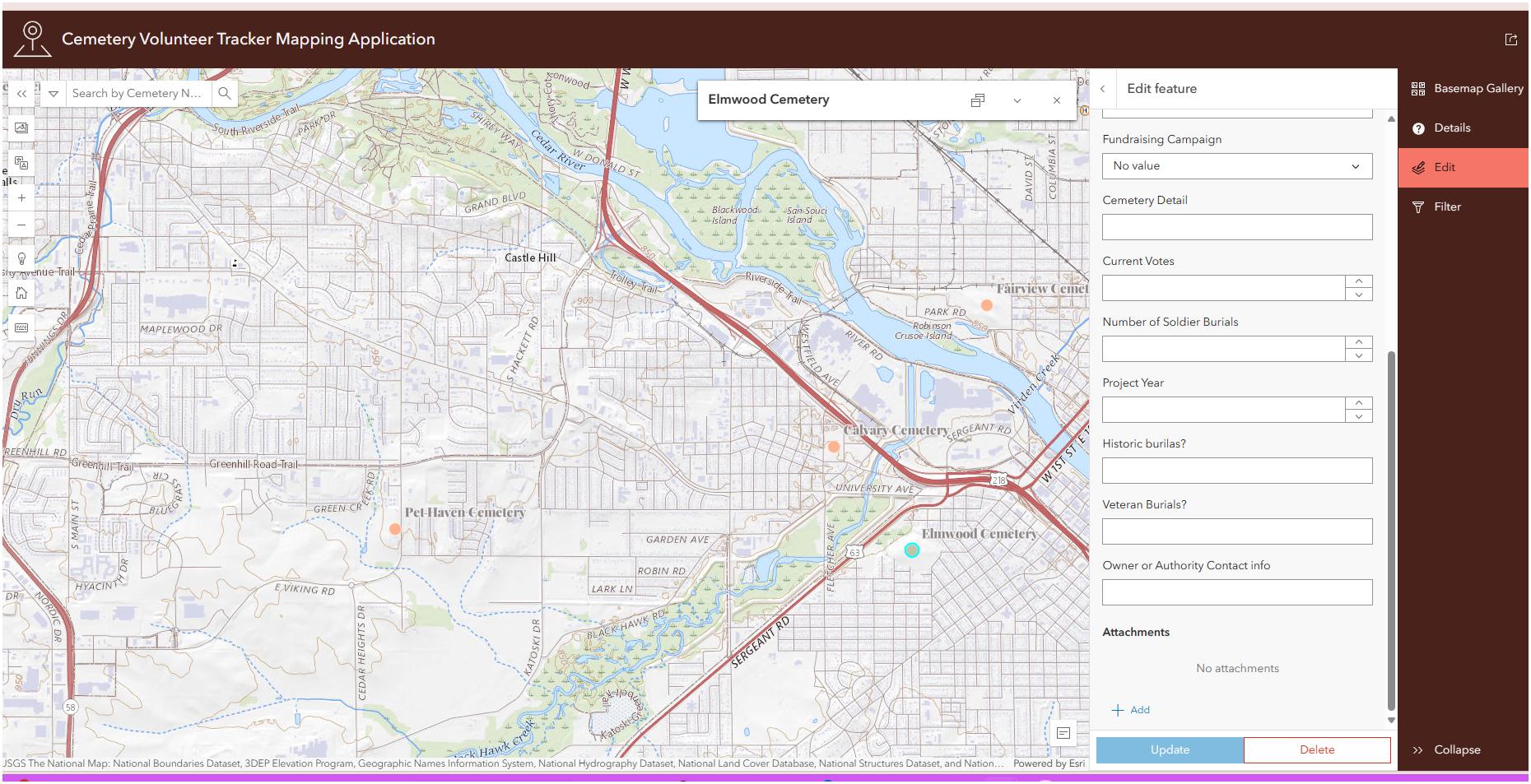Click the Historic burilas? text field
Image resolution: width=1531 pixels, height=784 pixels.
[1237, 471]
